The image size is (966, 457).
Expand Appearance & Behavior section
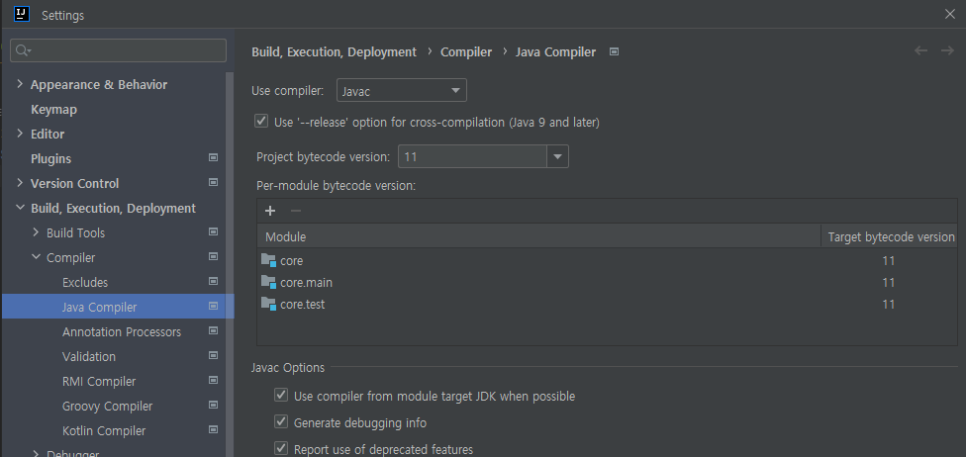pos(20,84)
